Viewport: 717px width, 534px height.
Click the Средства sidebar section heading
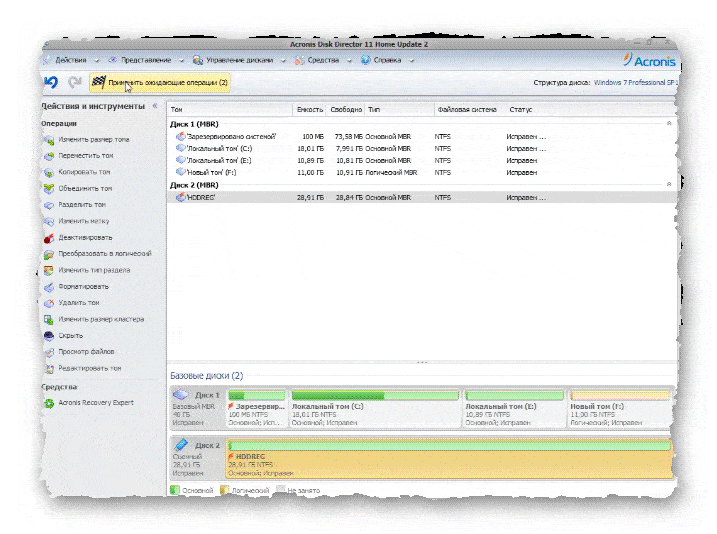tap(59, 387)
